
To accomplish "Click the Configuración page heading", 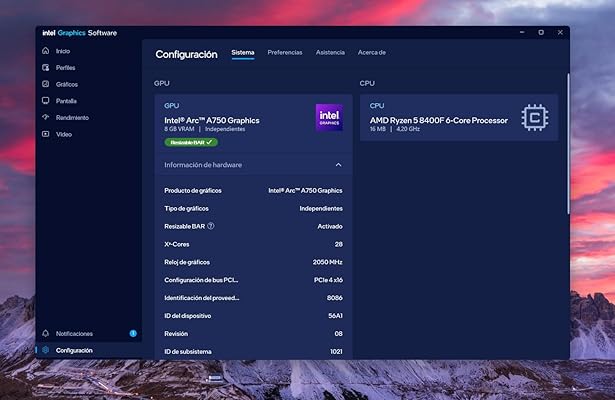I will click(x=186, y=54).
